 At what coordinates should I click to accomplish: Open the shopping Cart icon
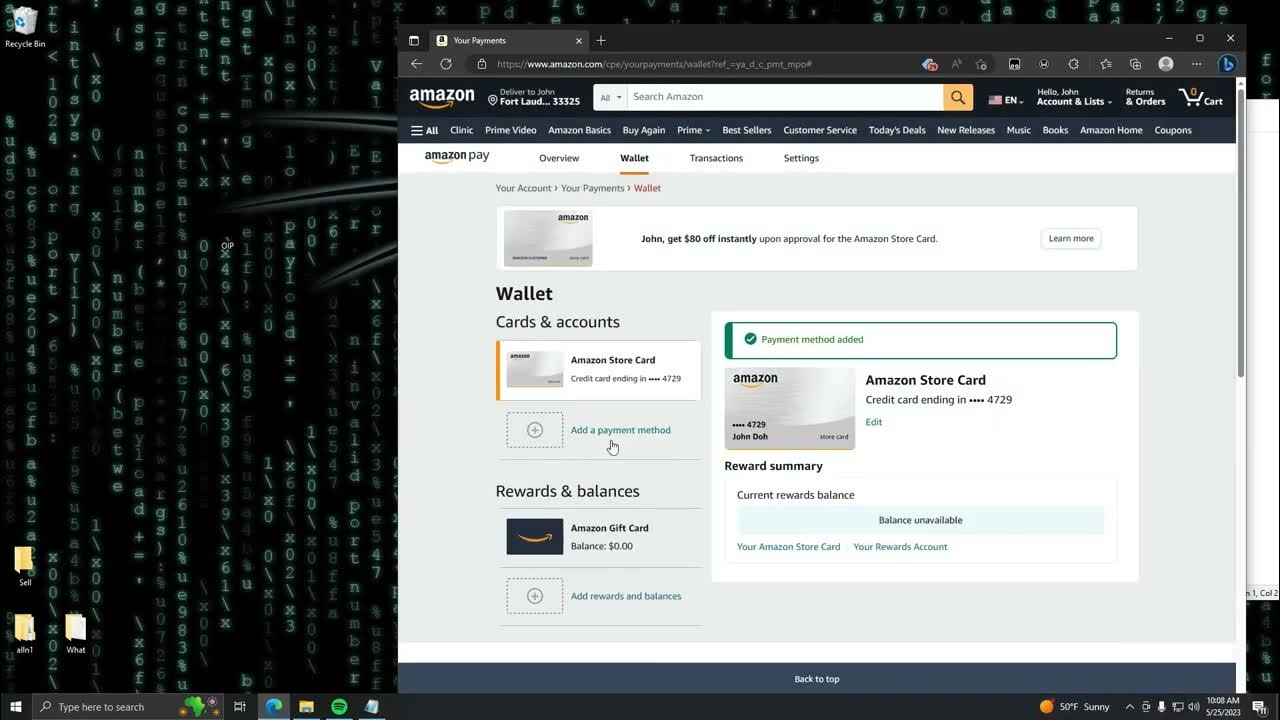coord(1200,97)
